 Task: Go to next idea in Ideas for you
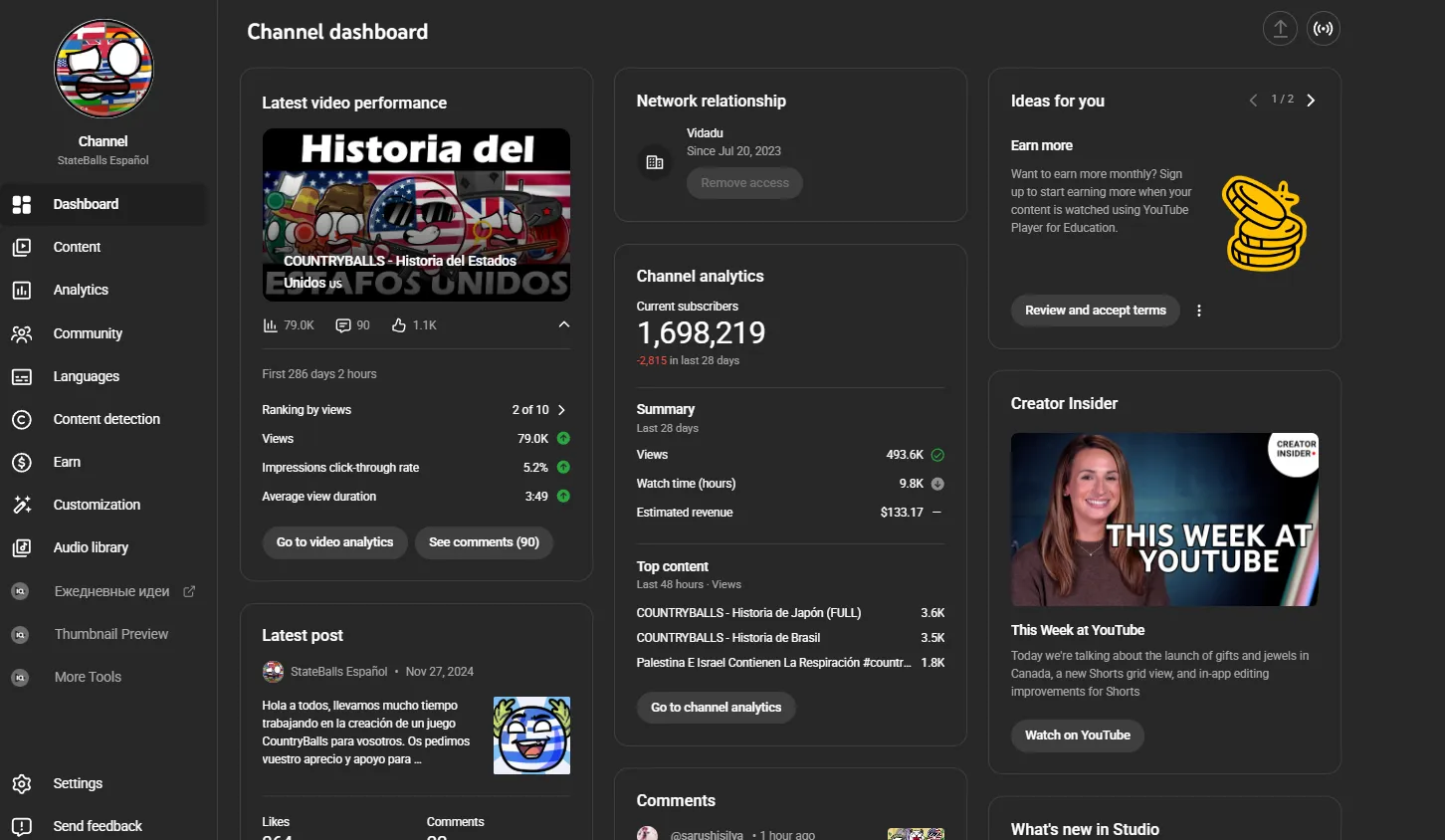[1311, 101]
